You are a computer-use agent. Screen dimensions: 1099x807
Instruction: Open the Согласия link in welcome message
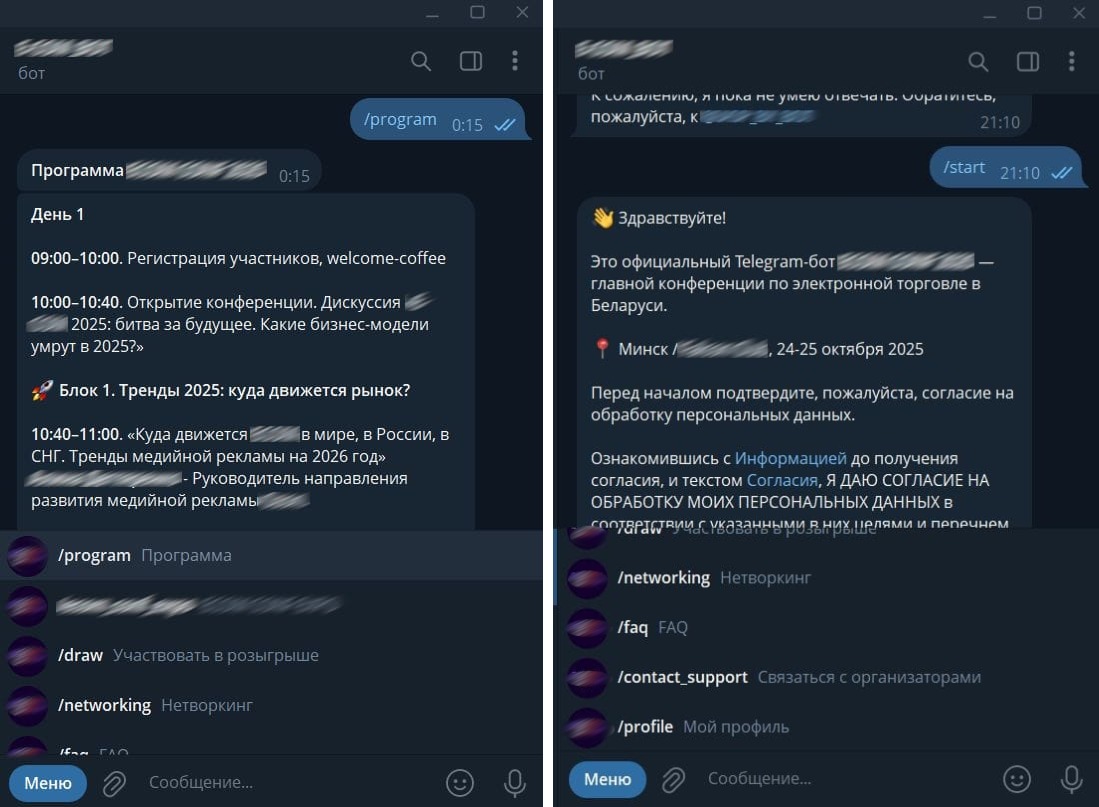[781, 480]
